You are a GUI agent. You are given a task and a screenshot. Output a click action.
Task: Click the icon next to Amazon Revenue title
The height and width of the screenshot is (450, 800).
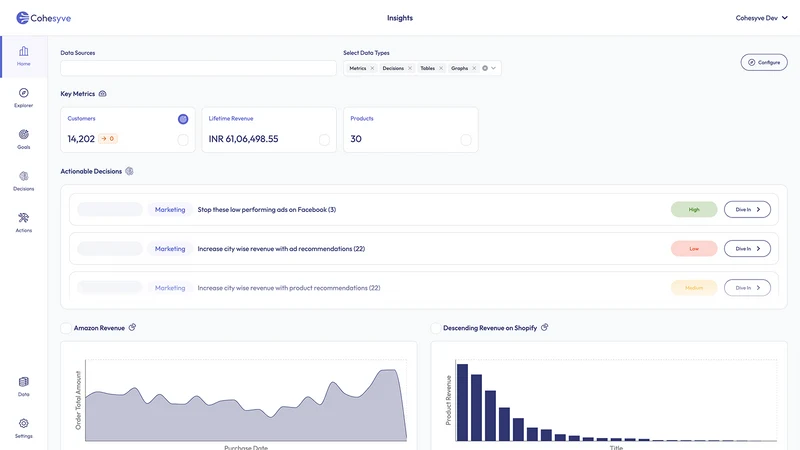(132, 328)
